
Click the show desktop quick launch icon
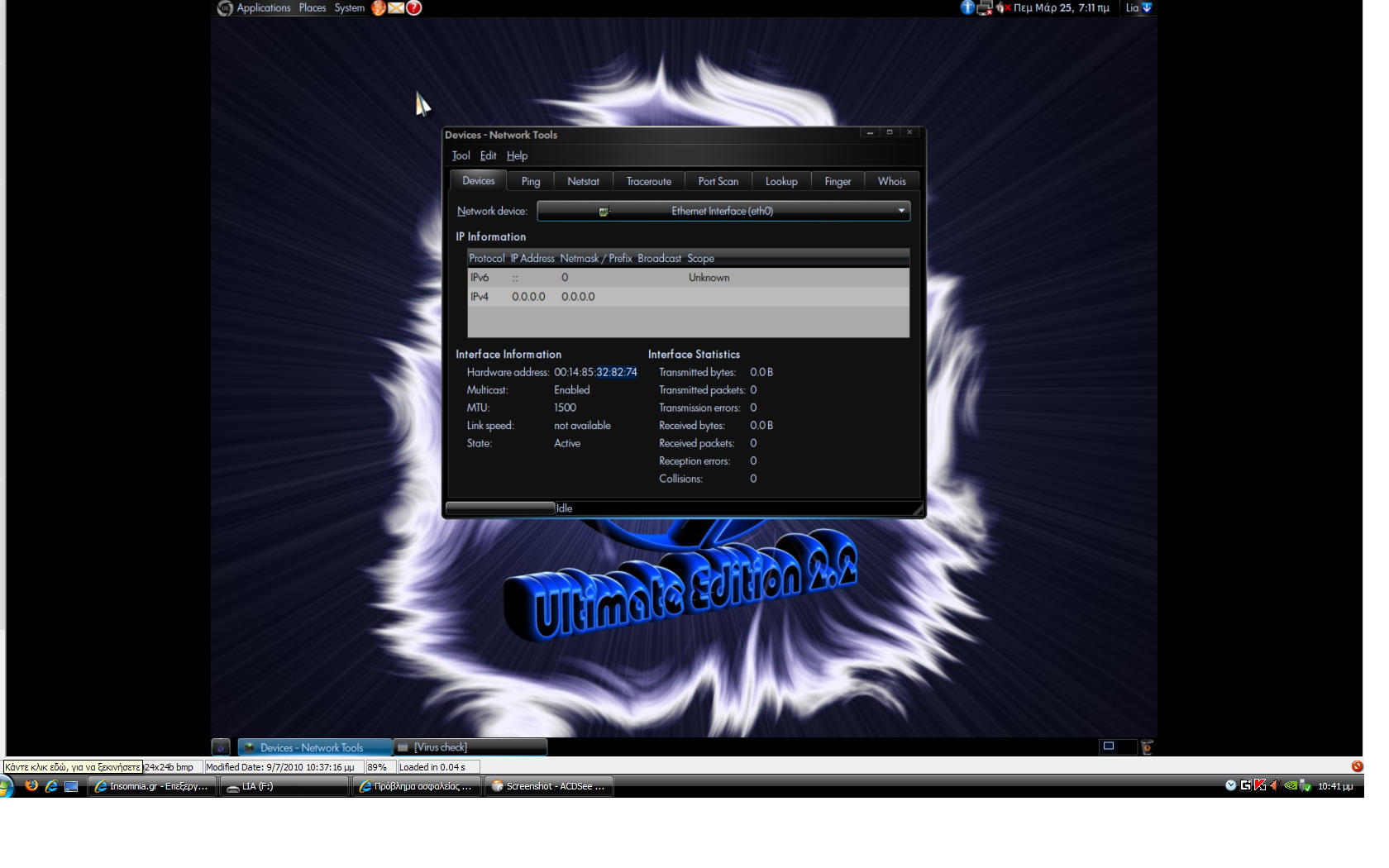(71, 786)
